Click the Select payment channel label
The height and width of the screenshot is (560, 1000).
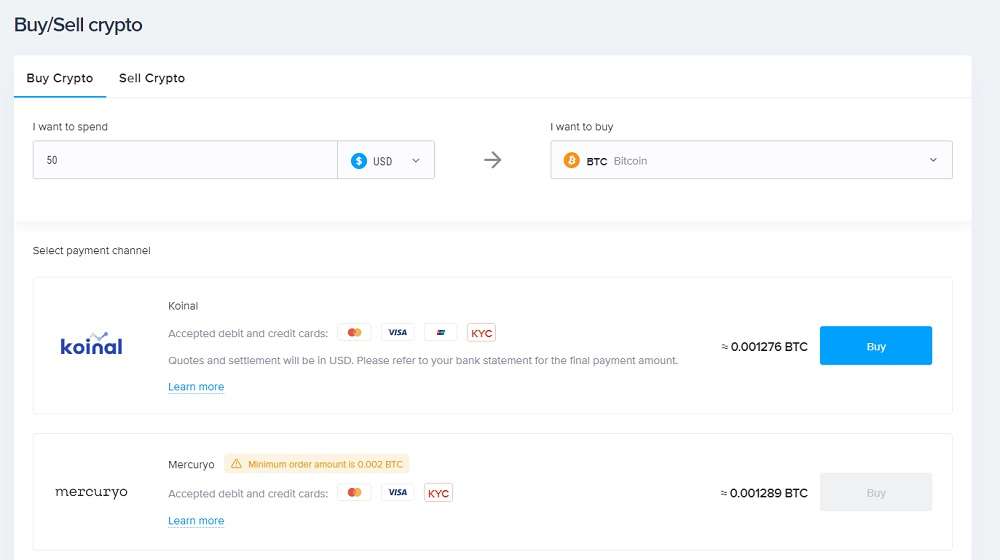pyautogui.click(x=92, y=251)
